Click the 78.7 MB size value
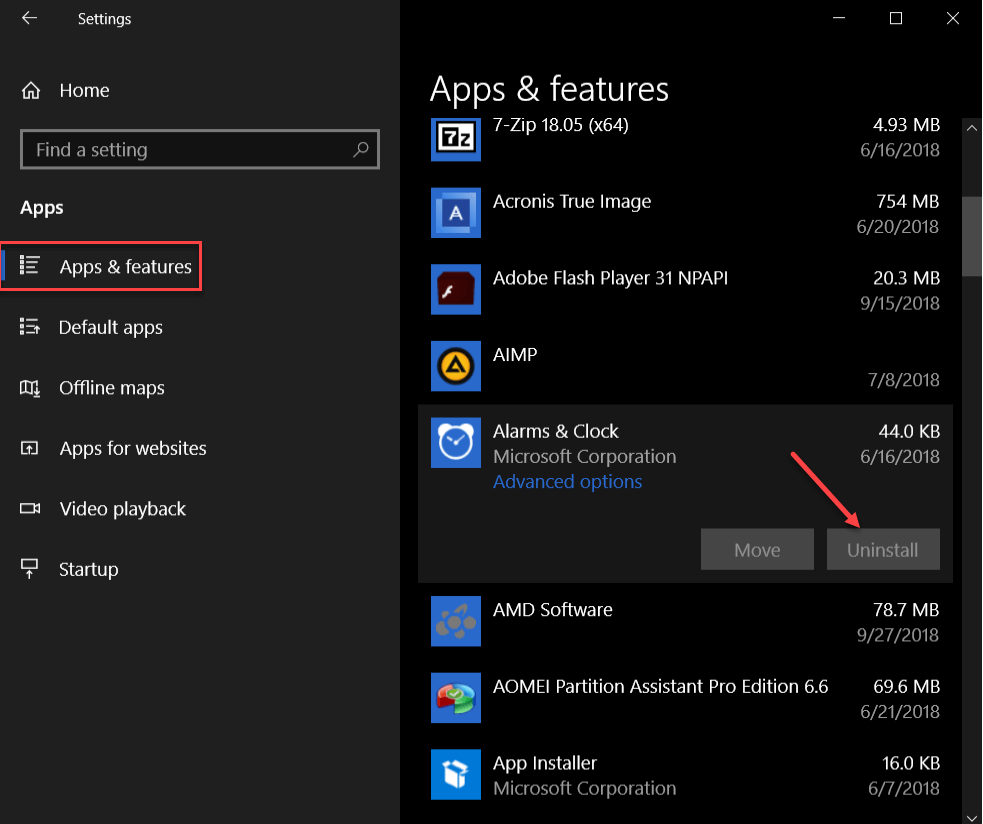The width and height of the screenshot is (983, 824). coord(907,610)
